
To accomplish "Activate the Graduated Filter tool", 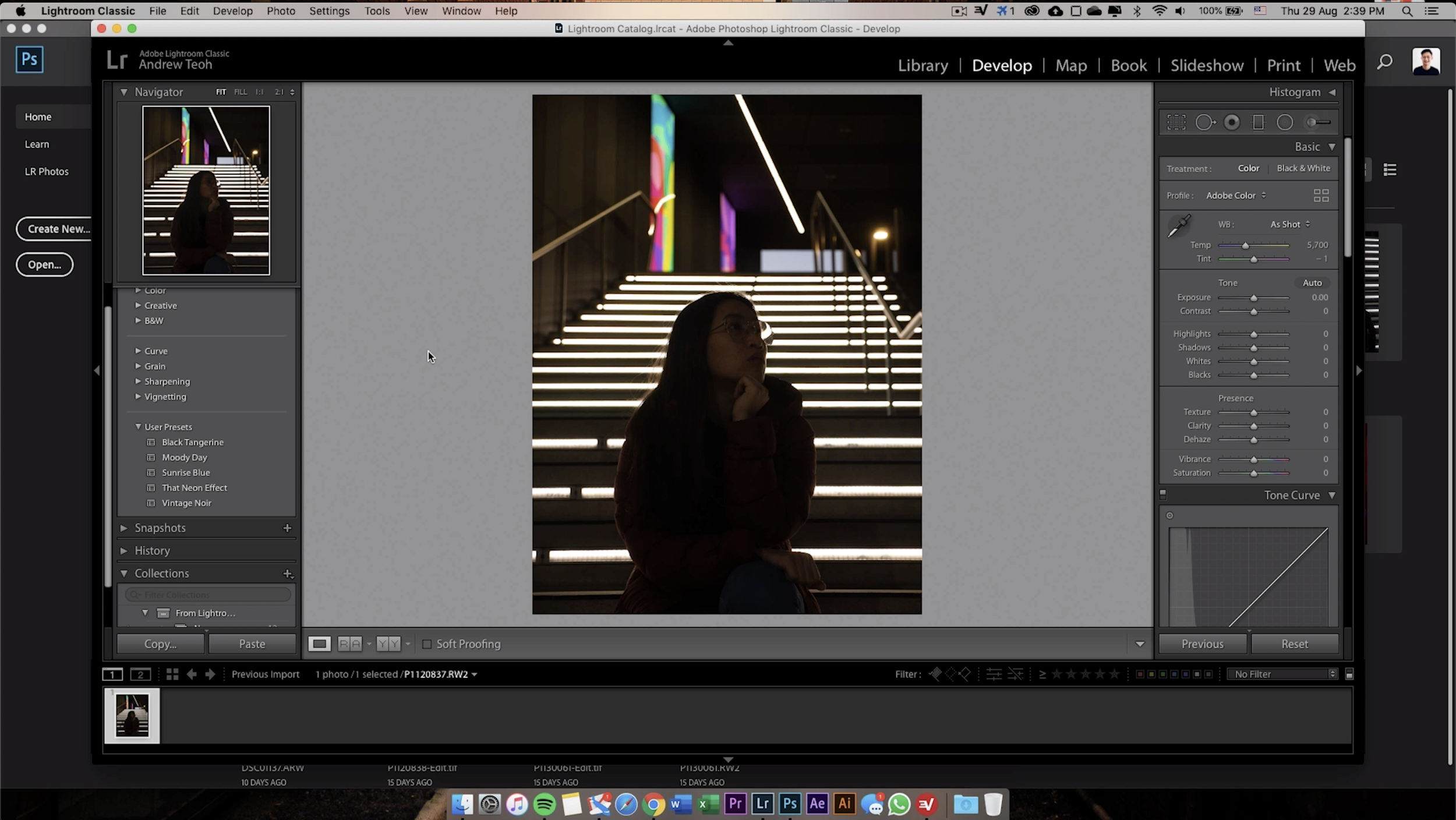I will click(1258, 121).
